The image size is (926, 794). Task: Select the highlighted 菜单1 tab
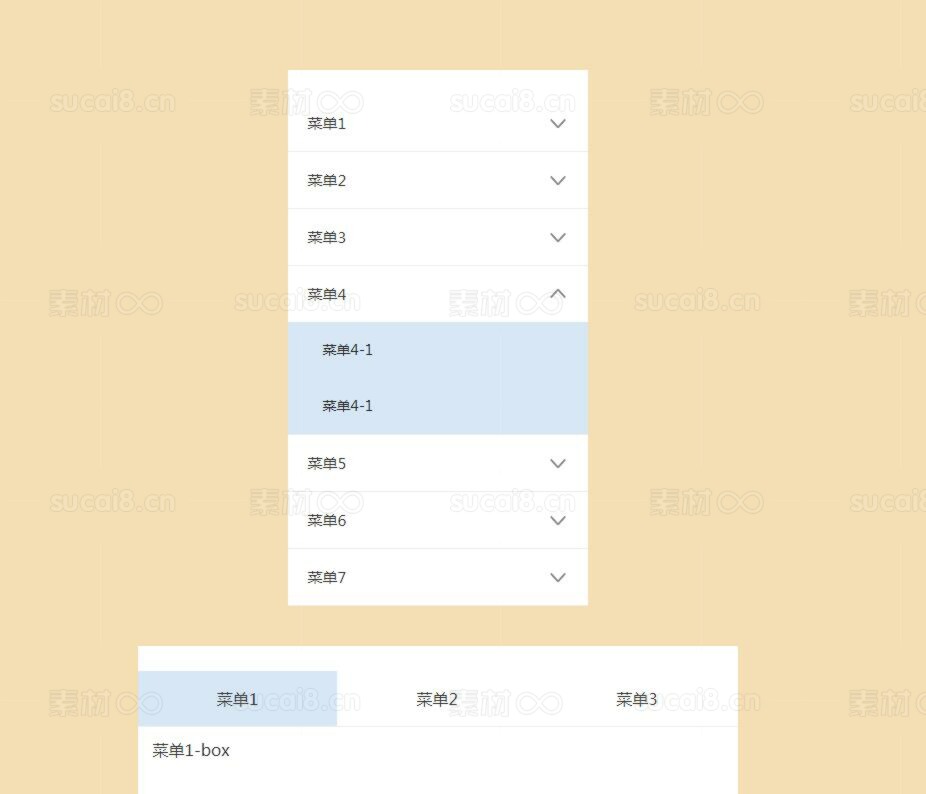(237, 700)
